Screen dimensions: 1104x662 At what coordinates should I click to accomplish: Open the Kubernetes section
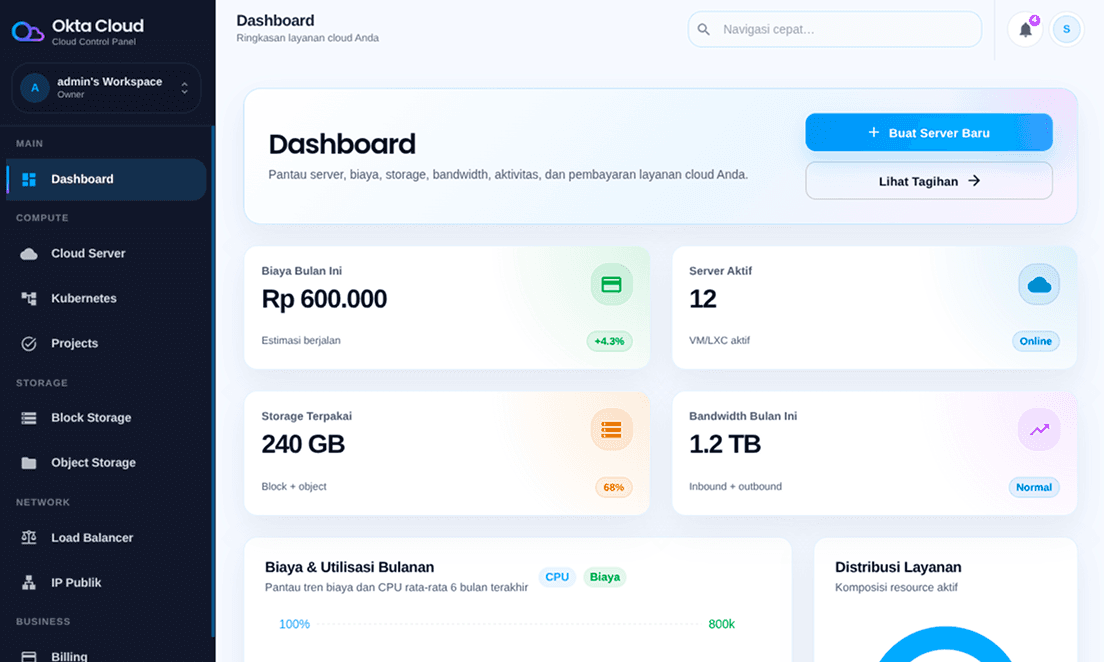106,299
